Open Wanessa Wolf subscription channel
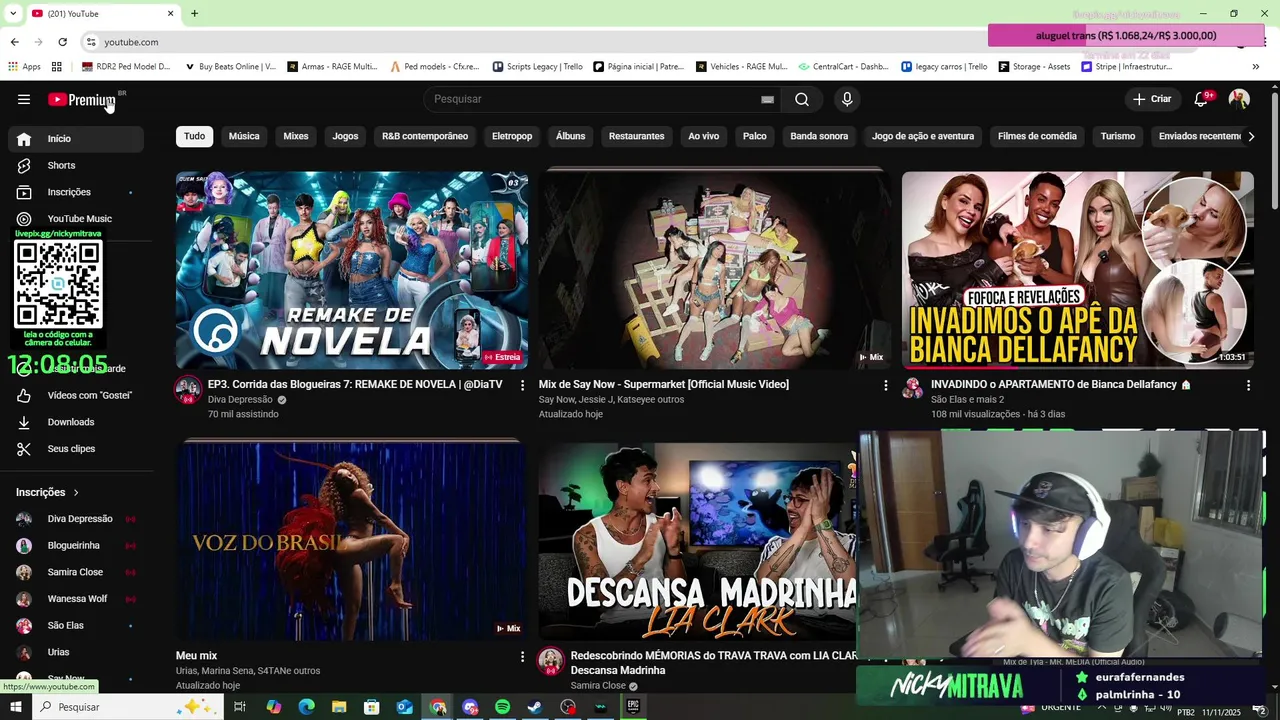 tap(76, 599)
